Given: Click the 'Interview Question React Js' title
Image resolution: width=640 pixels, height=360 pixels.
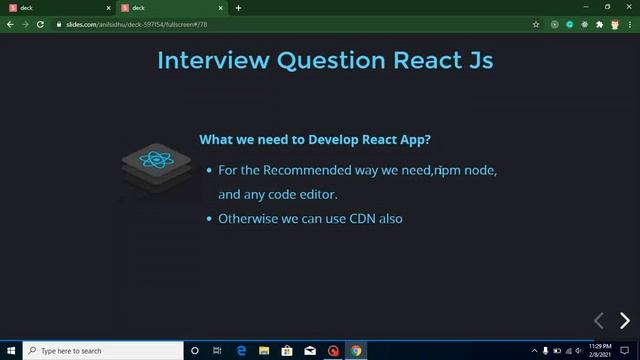Looking at the screenshot, I should click(x=325, y=60).
